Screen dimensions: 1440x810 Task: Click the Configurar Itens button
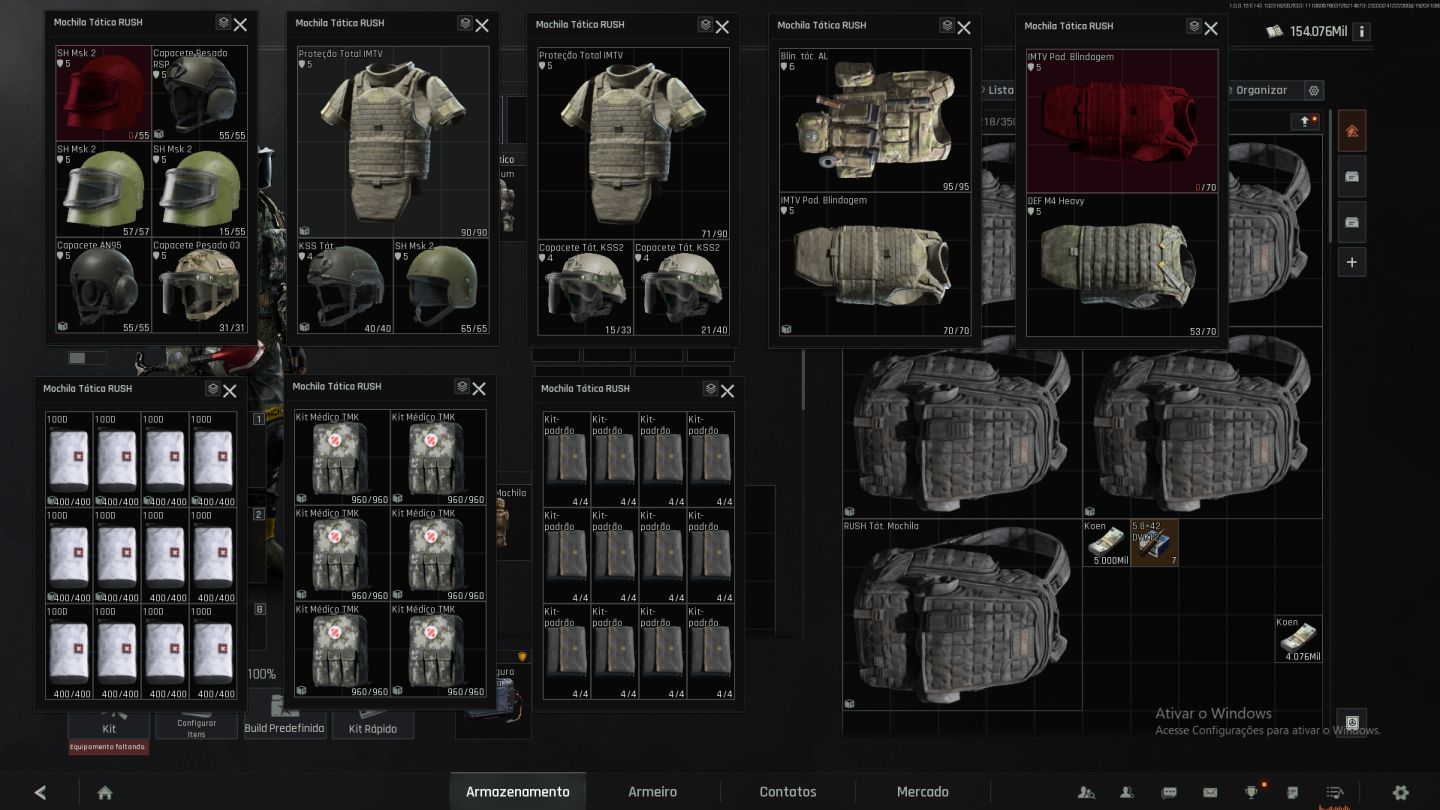(x=197, y=727)
